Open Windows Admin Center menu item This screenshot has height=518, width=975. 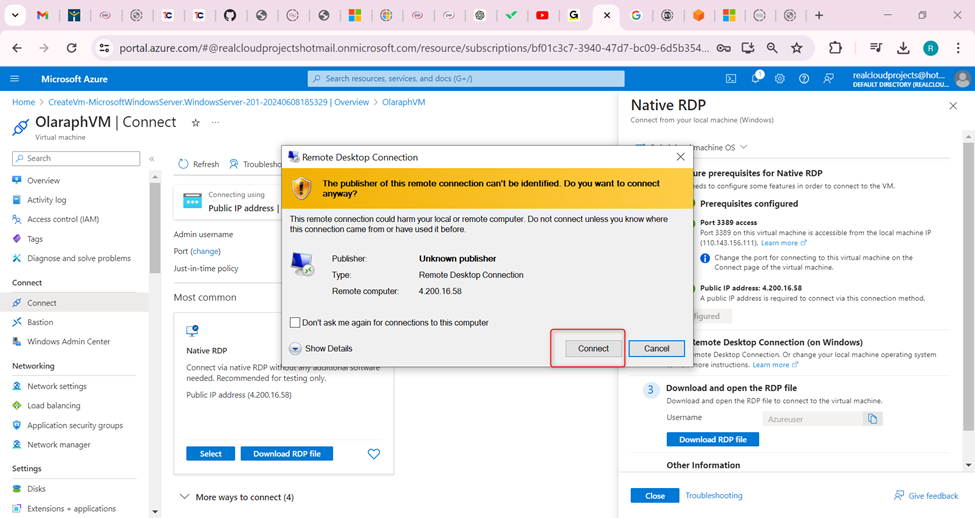pos(68,341)
